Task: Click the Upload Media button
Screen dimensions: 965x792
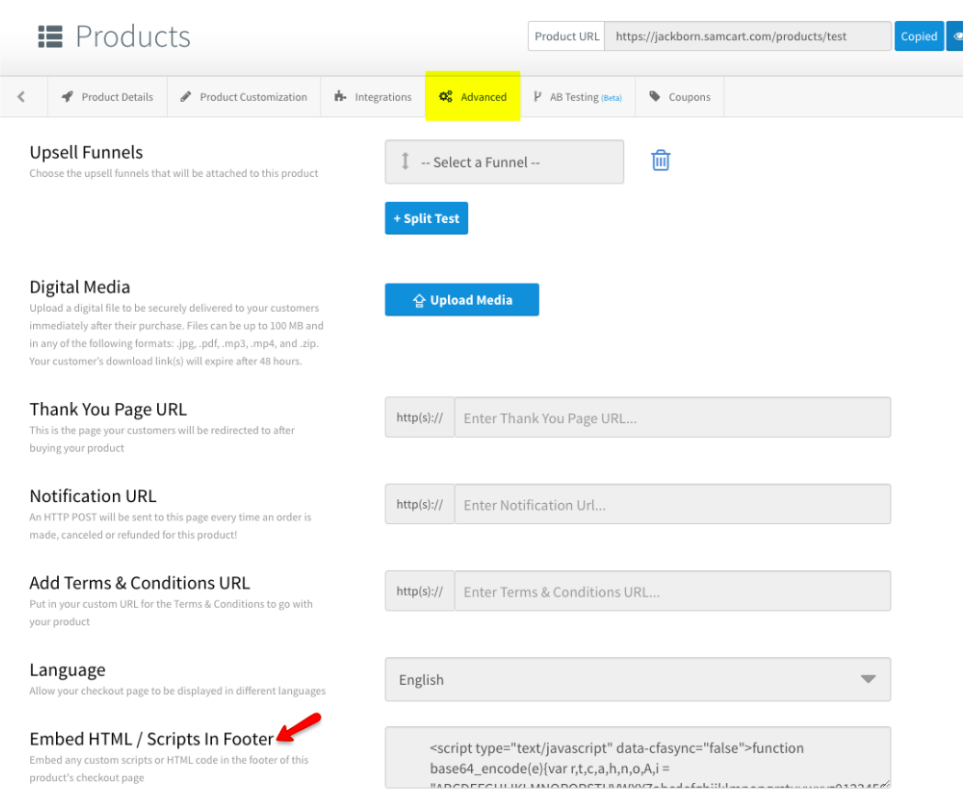Action: pos(462,300)
